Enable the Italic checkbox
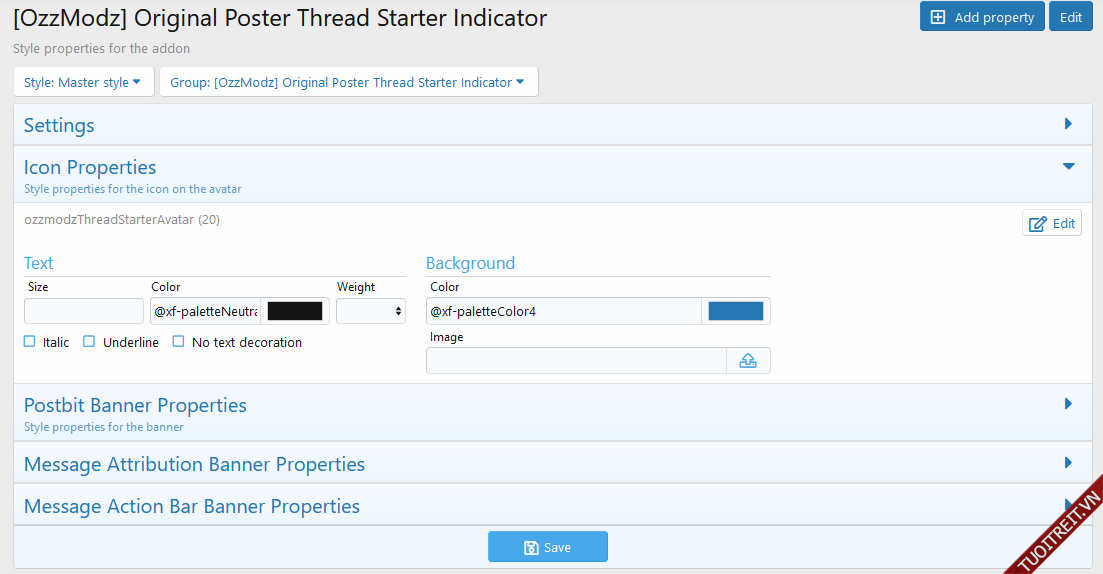The image size is (1103, 574). (x=30, y=342)
